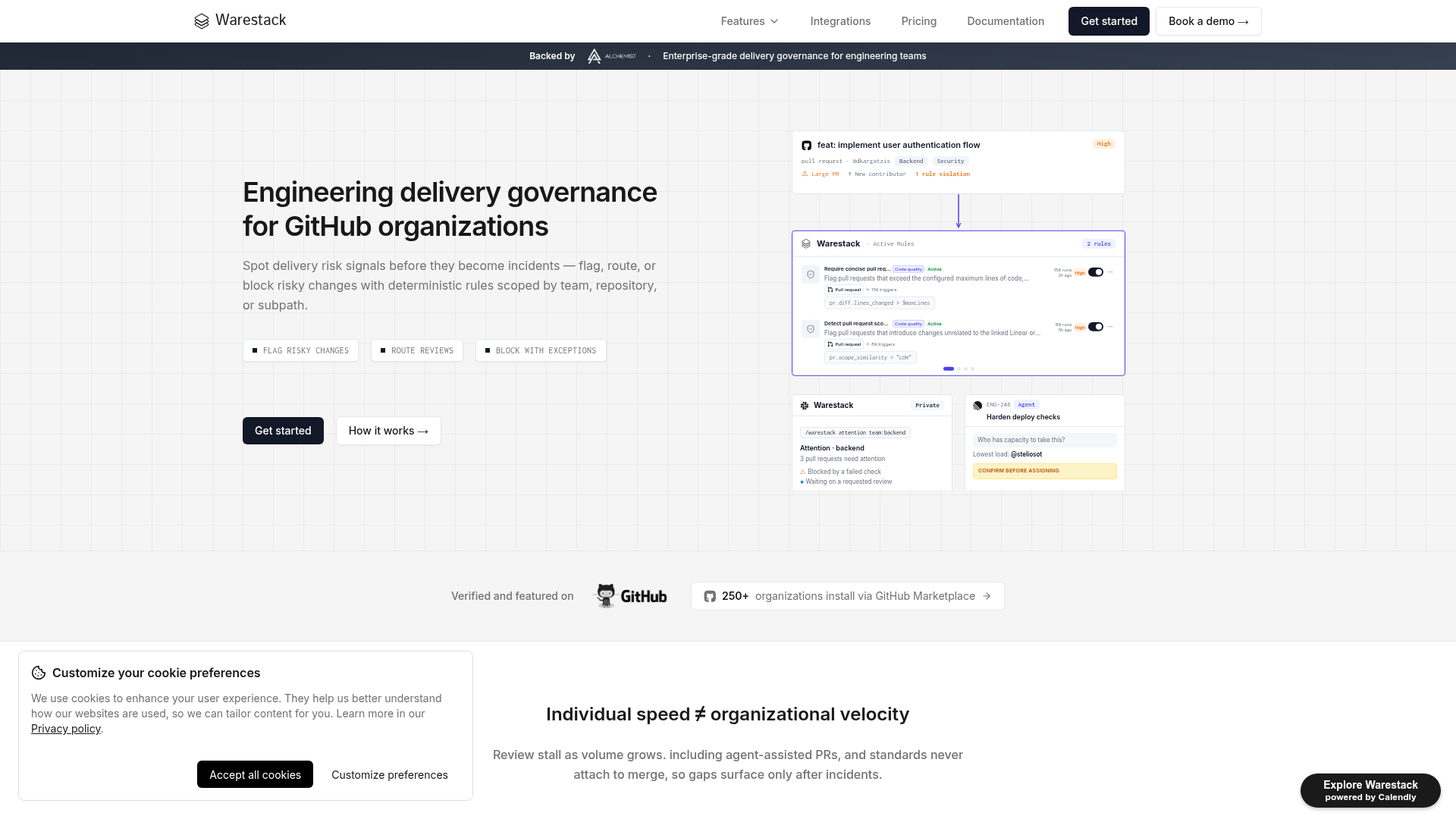This screenshot has height=819, width=1456.
Task: Click the Slack icon in the Warestack Private card
Action: click(805, 406)
